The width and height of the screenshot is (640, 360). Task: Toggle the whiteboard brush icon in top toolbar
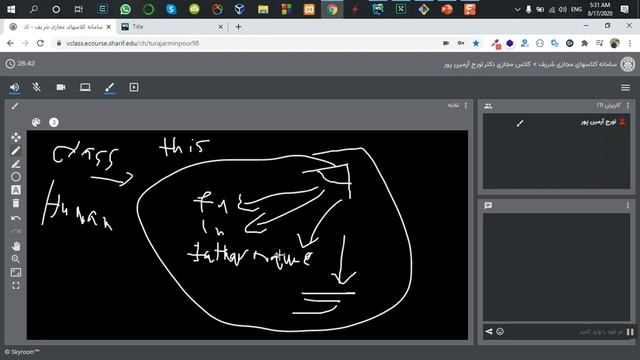click(x=109, y=87)
